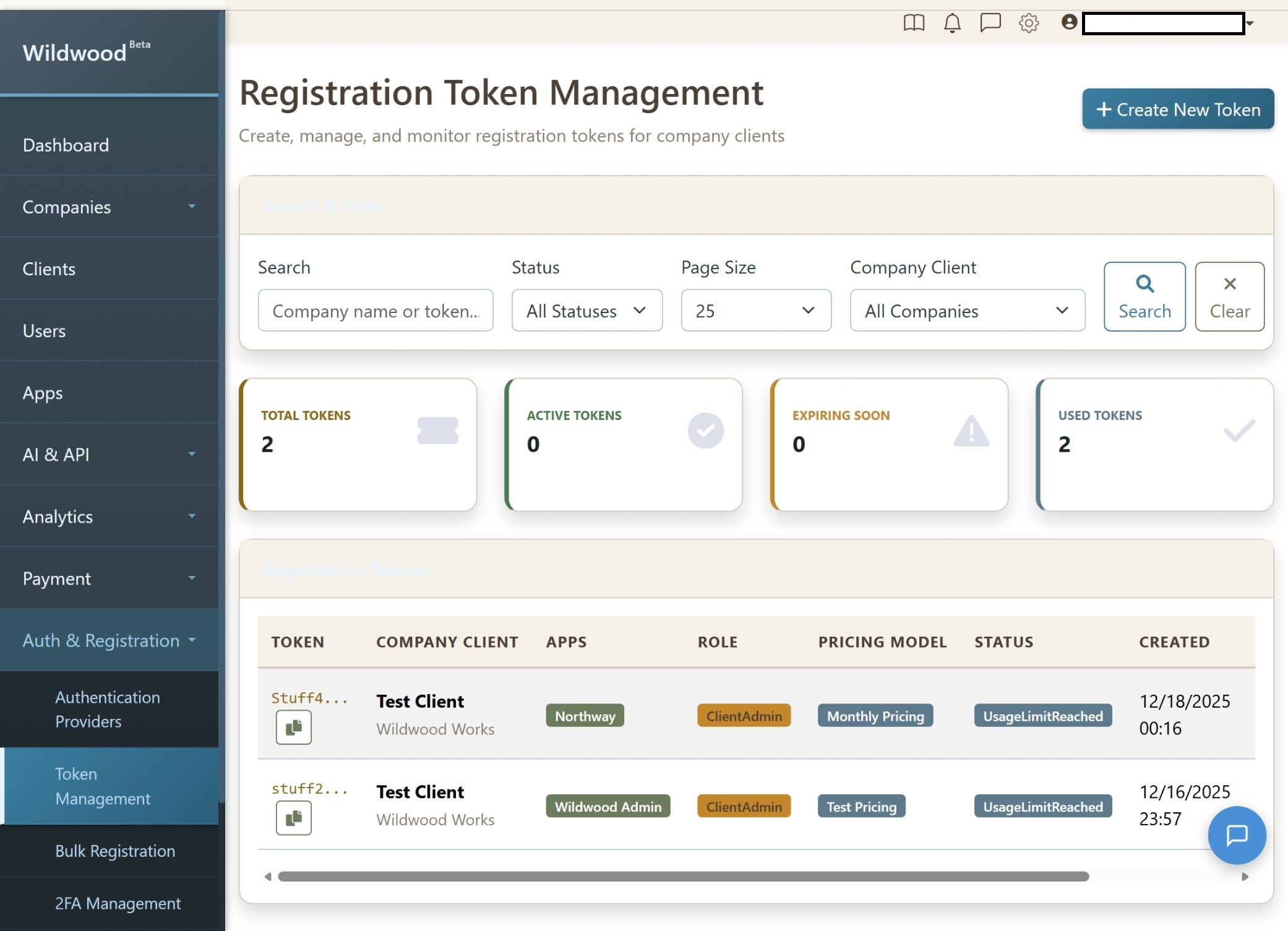Navigate to the Dashboard page
This screenshot has height=931, width=1288.
click(x=66, y=145)
